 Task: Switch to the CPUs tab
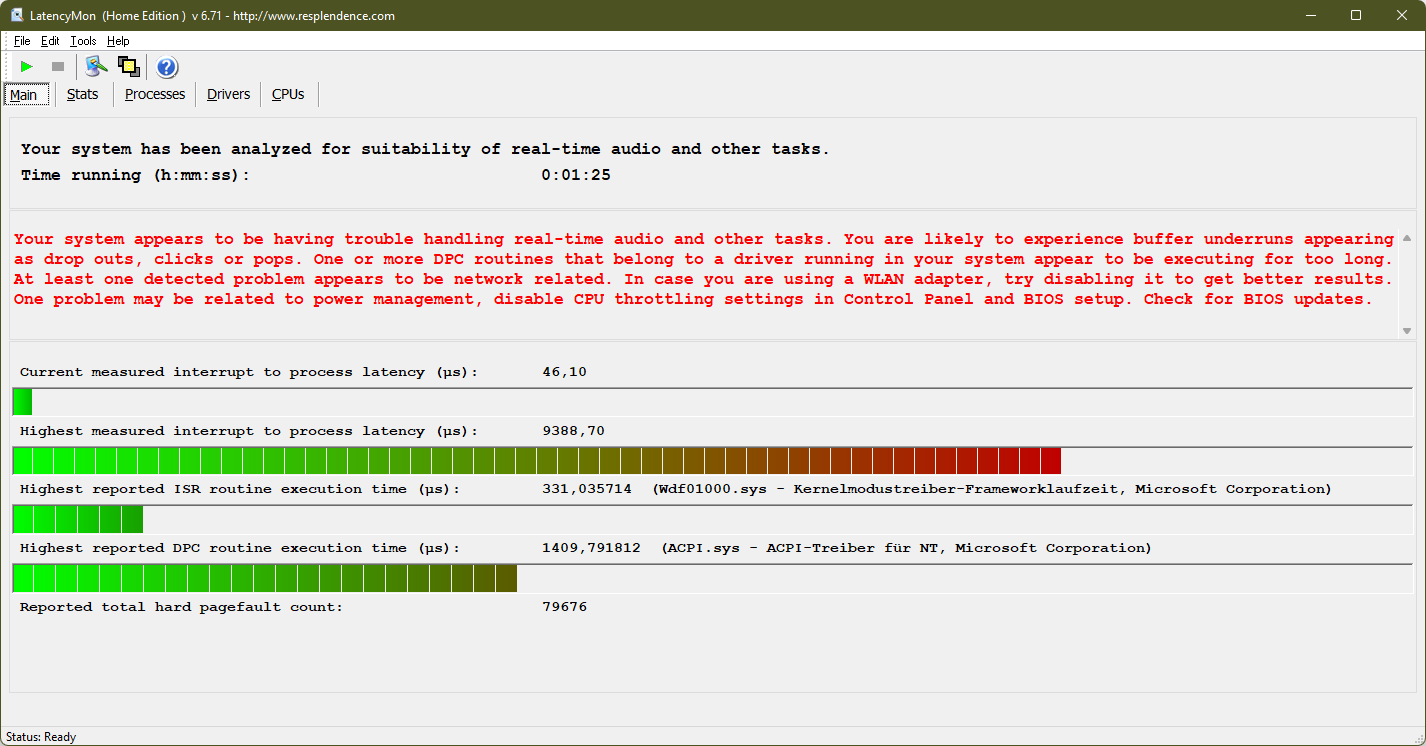pyautogui.click(x=288, y=94)
